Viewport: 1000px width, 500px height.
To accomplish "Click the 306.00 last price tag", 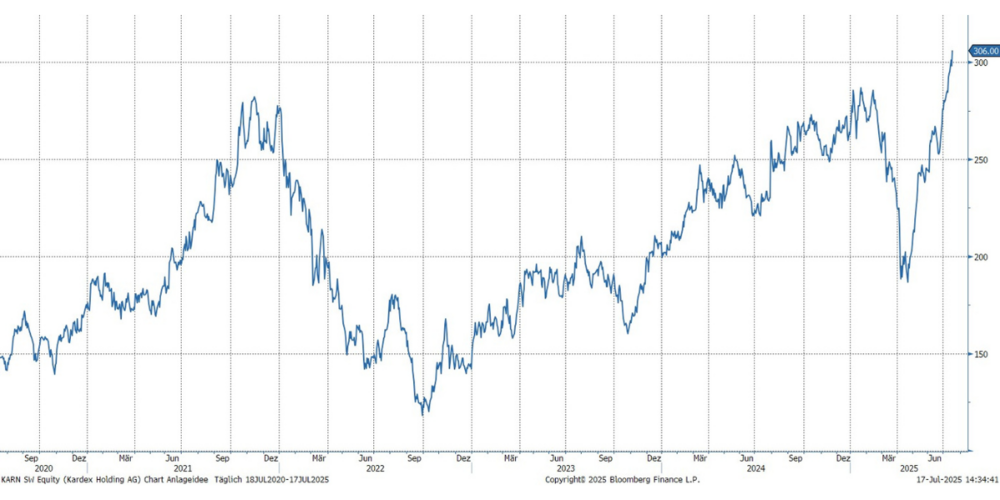I will (x=985, y=50).
